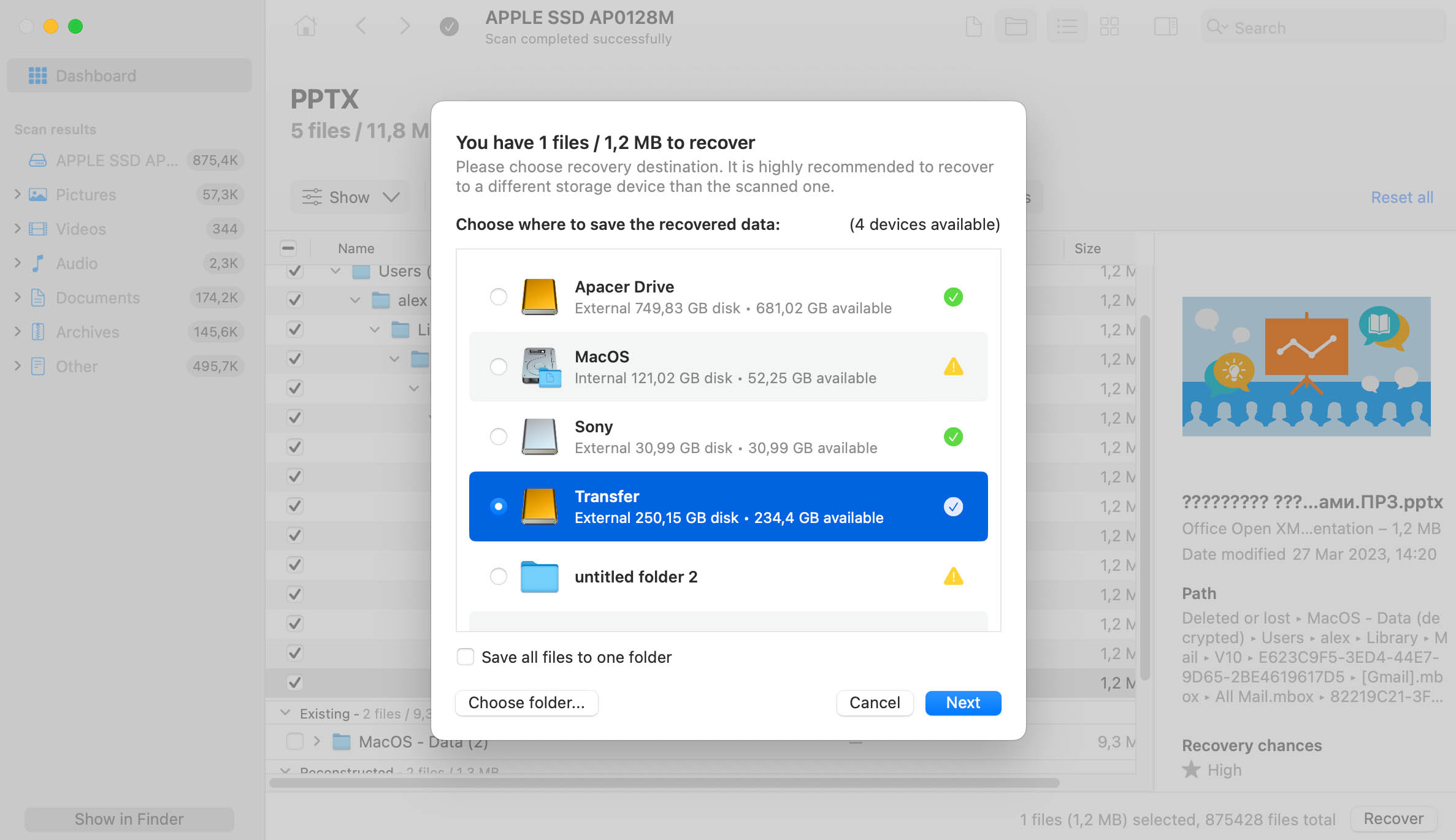Click the horizontal scrollbar below file list
This screenshot has width=1456, height=840.
(664, 783)
